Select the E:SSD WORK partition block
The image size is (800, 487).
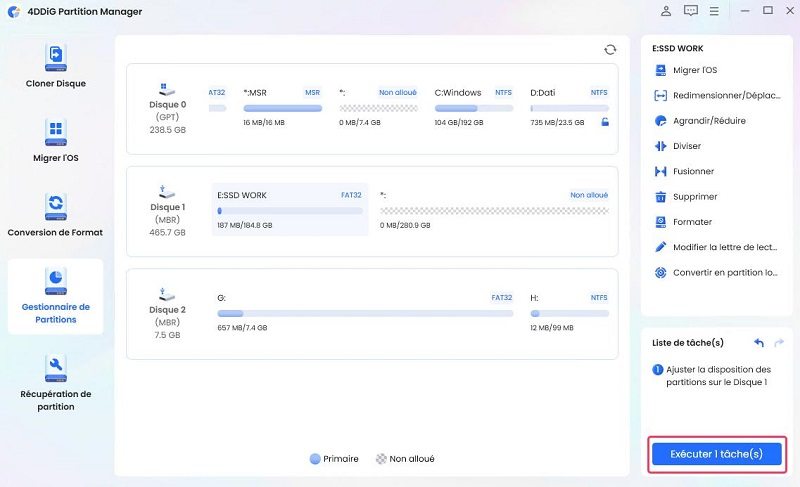(x=289, y=210)
